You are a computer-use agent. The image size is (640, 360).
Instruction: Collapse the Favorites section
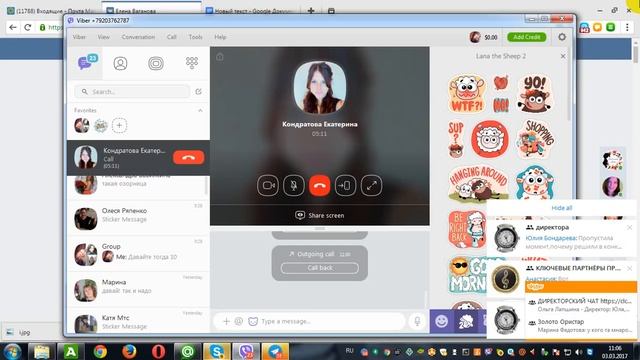coord(200,111)
